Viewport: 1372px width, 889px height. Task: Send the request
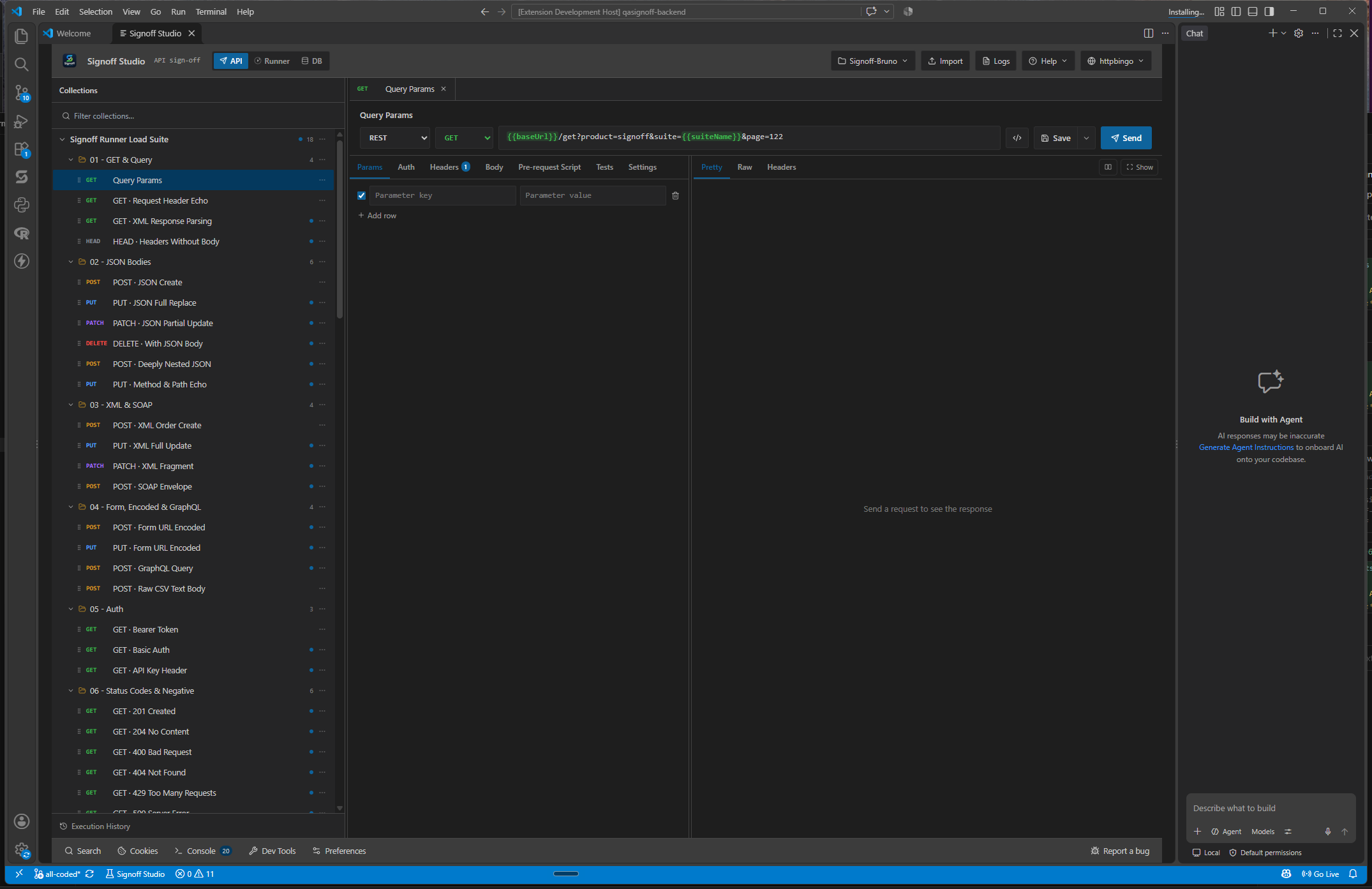pos(1126,138)
